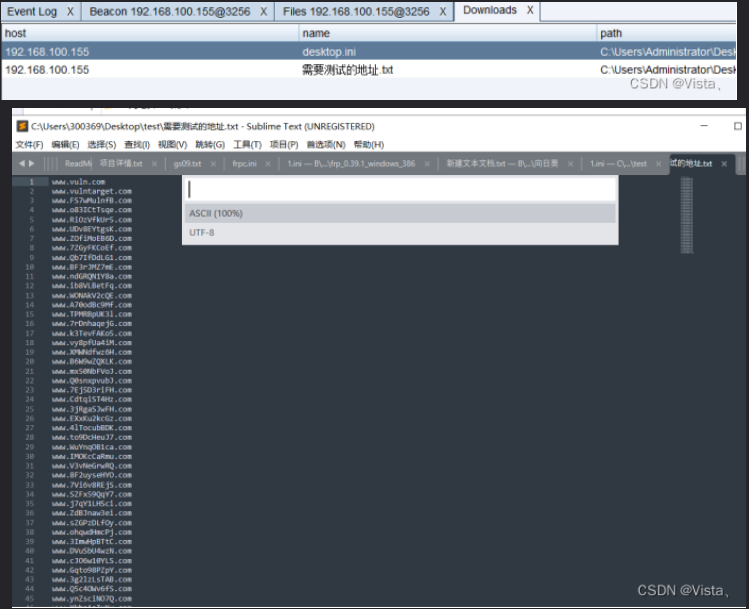749x609 pixels.
Task: Maximize the Sublime Text window
Action: [738, 126]
